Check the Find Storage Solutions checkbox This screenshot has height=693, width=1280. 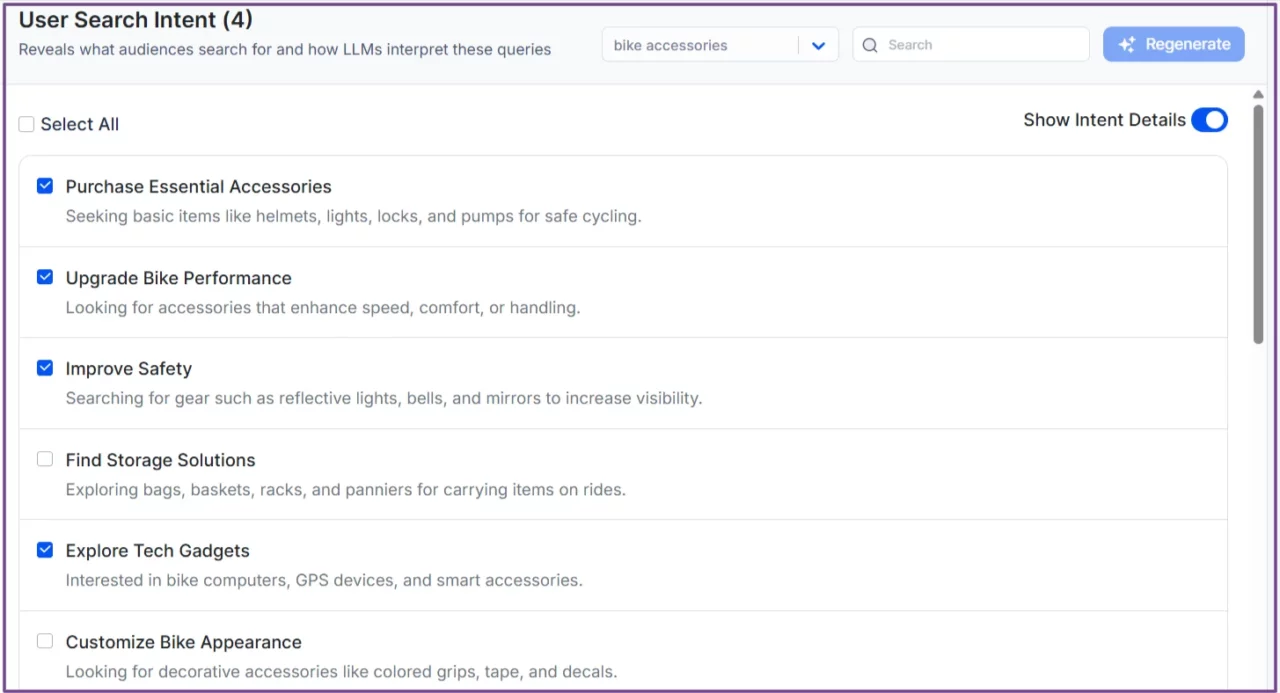click(44, 458)
